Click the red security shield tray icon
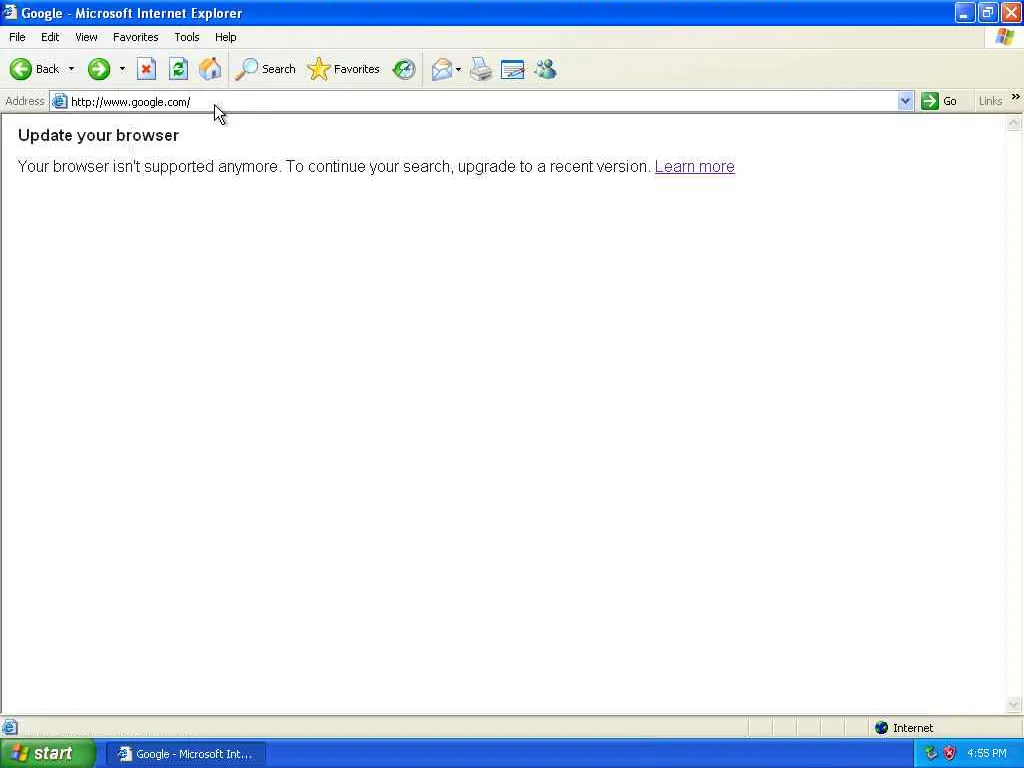 pyautogui.click(x=950, y=754)
